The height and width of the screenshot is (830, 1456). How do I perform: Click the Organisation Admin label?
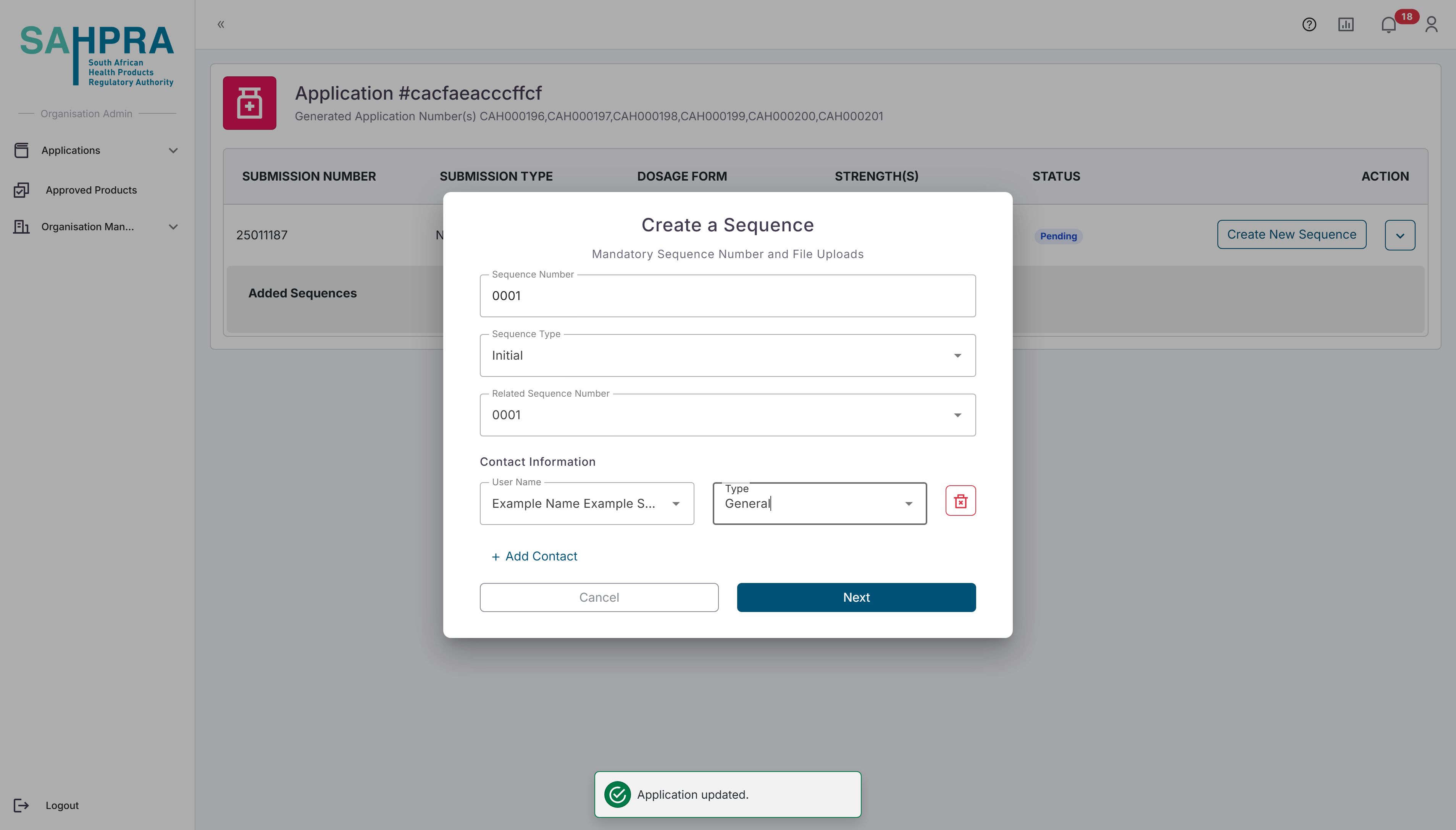(86, 113)
